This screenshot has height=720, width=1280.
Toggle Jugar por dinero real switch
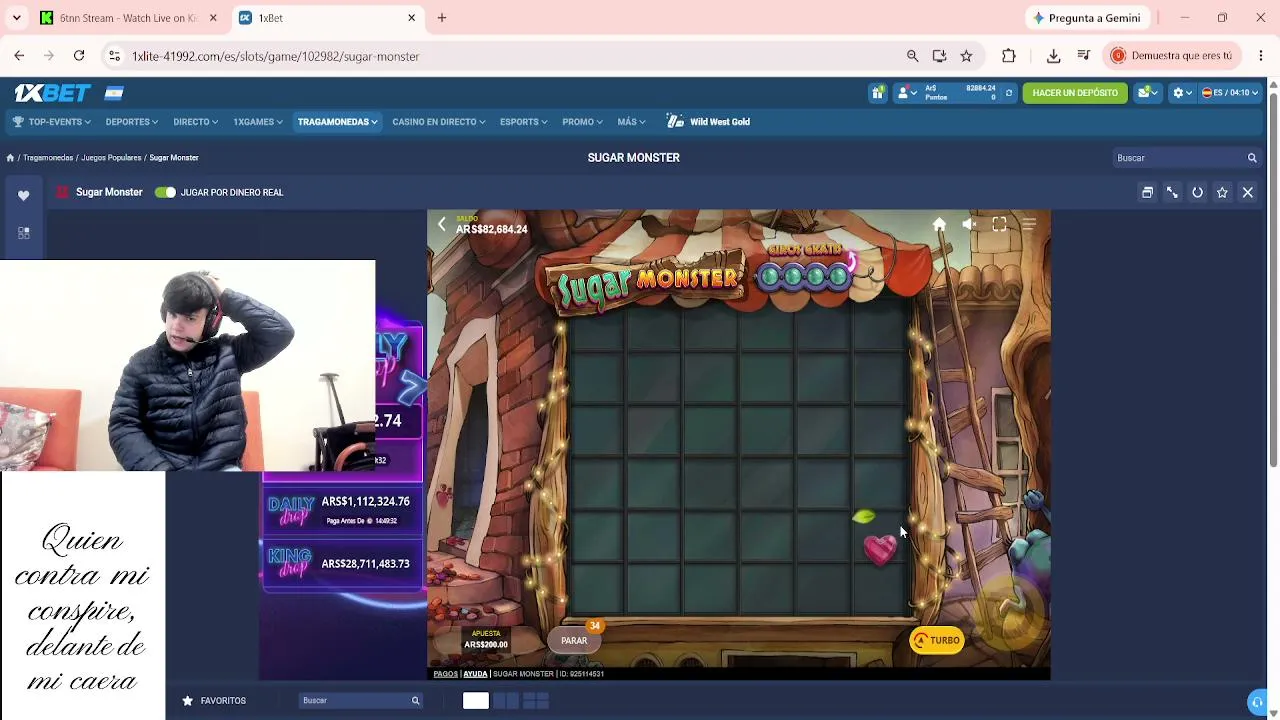(x=165, y=192)
